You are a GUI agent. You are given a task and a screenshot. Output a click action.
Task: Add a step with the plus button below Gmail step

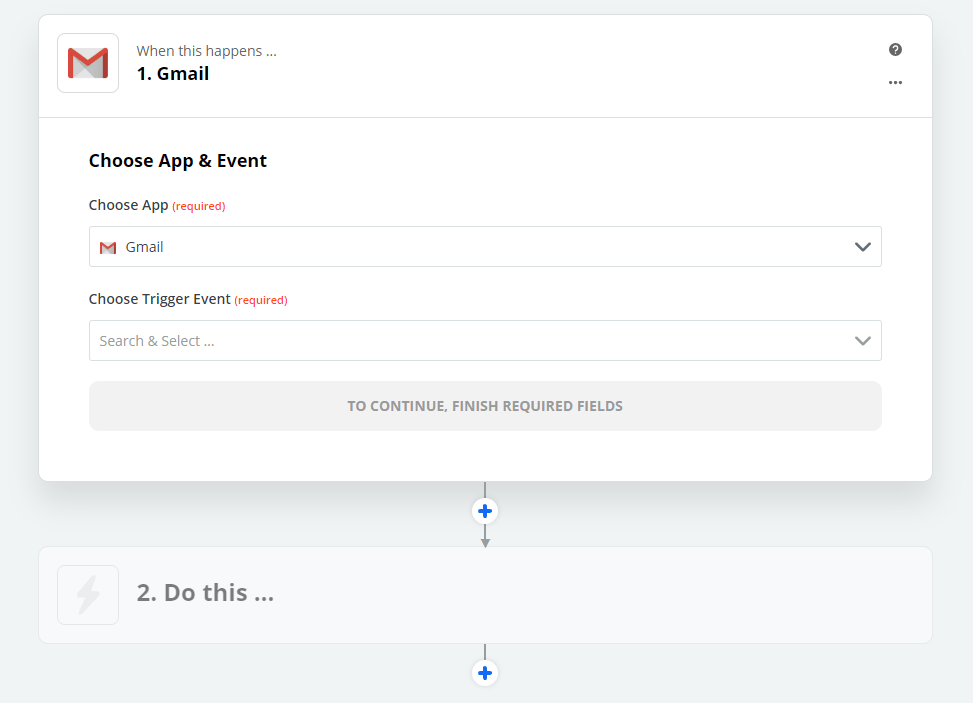tap(485, 511)
